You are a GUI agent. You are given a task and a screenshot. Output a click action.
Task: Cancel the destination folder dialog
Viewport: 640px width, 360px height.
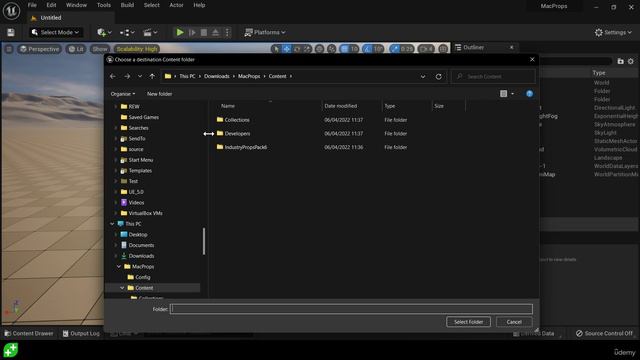coord(514,322)
